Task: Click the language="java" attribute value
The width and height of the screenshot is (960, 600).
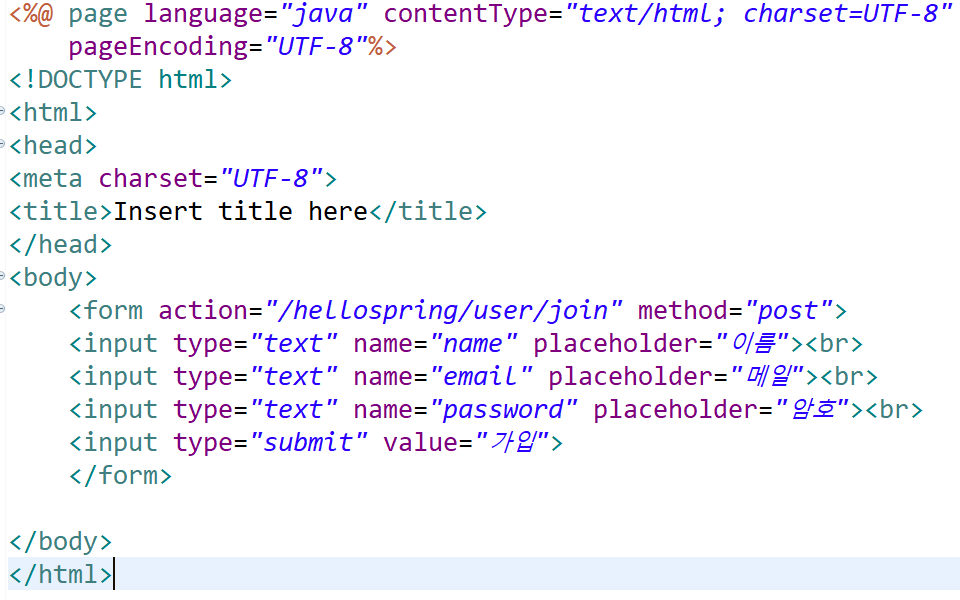Action: click(324, 13)
